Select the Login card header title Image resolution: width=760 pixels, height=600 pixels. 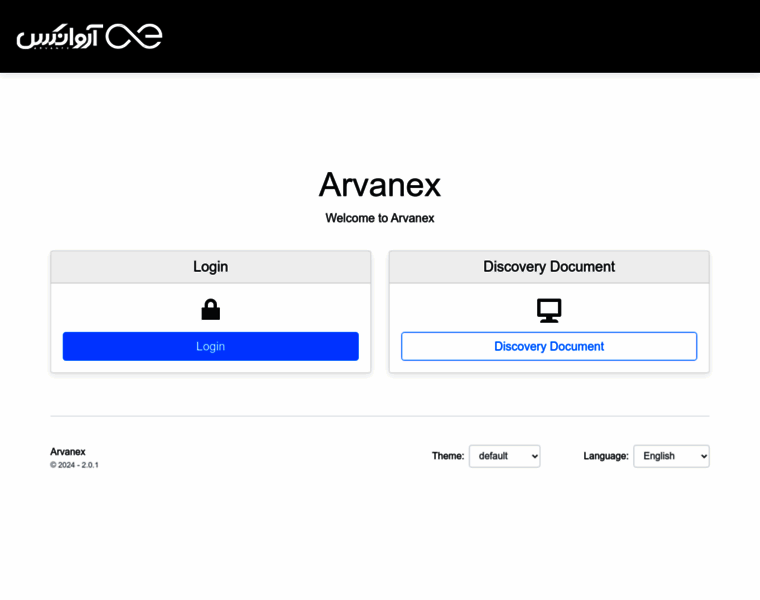click(210, 267)
